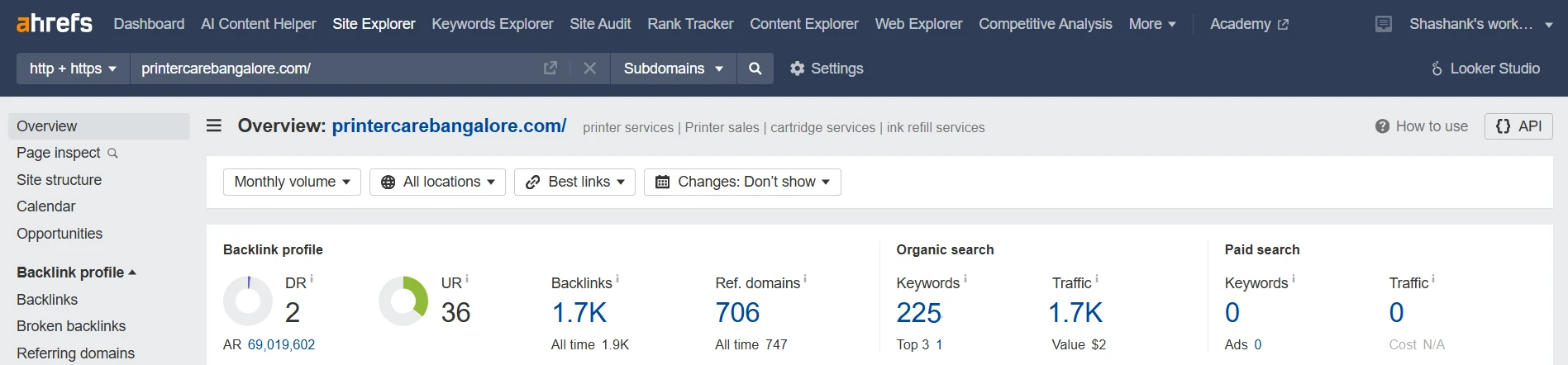This screenshot has height=365, width=1568.
Task: Click the API button
Action: point(1518,126)
